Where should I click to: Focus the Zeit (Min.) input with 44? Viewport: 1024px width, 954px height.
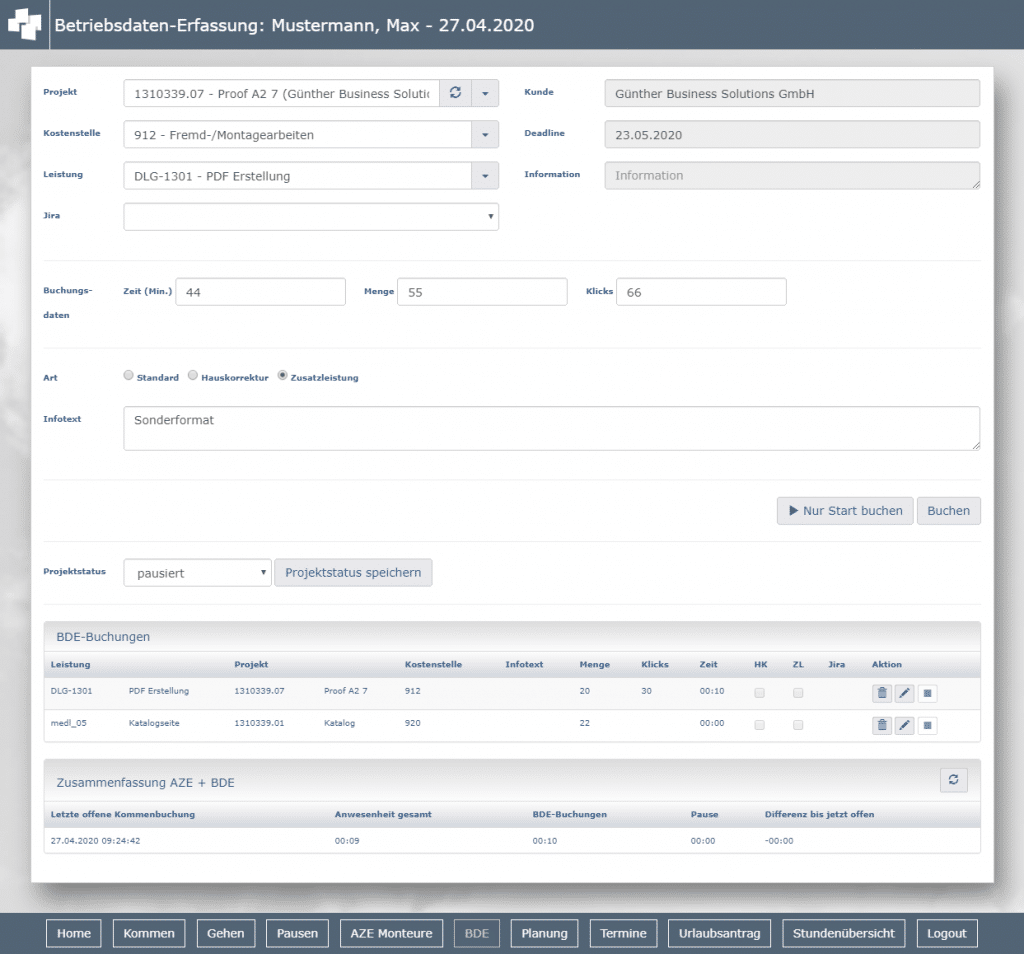coord(261,292)
